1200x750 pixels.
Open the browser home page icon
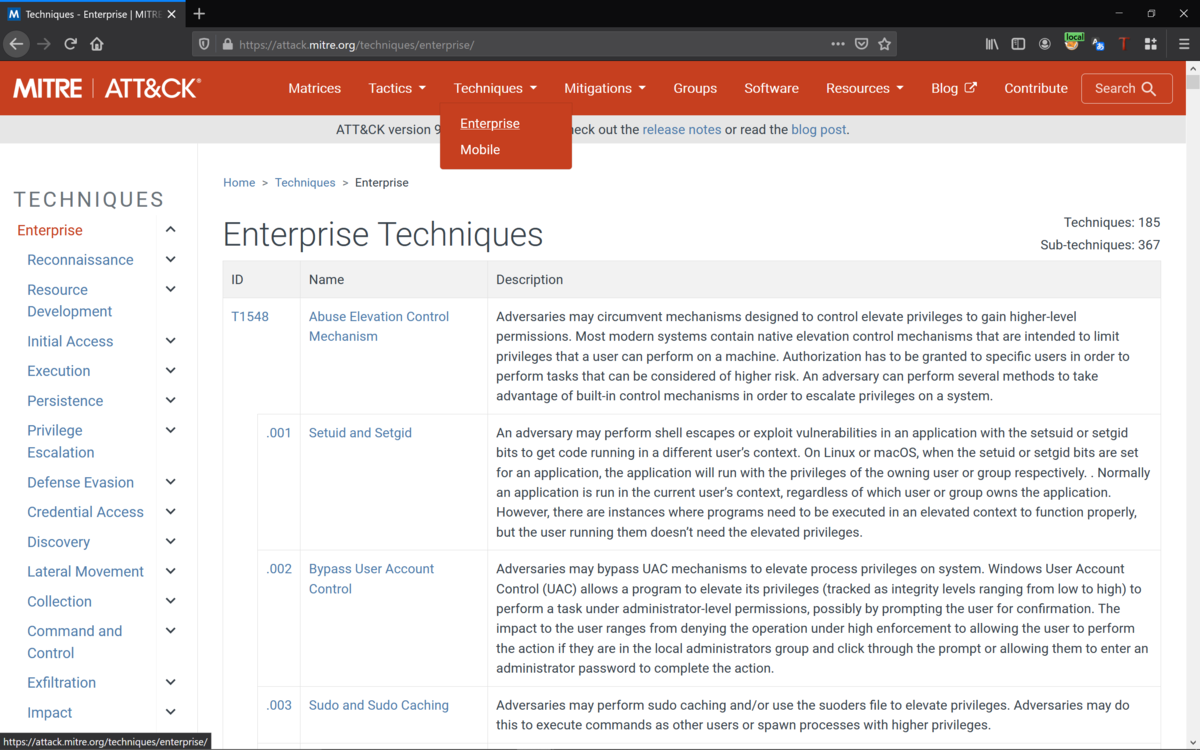point(97,44)
